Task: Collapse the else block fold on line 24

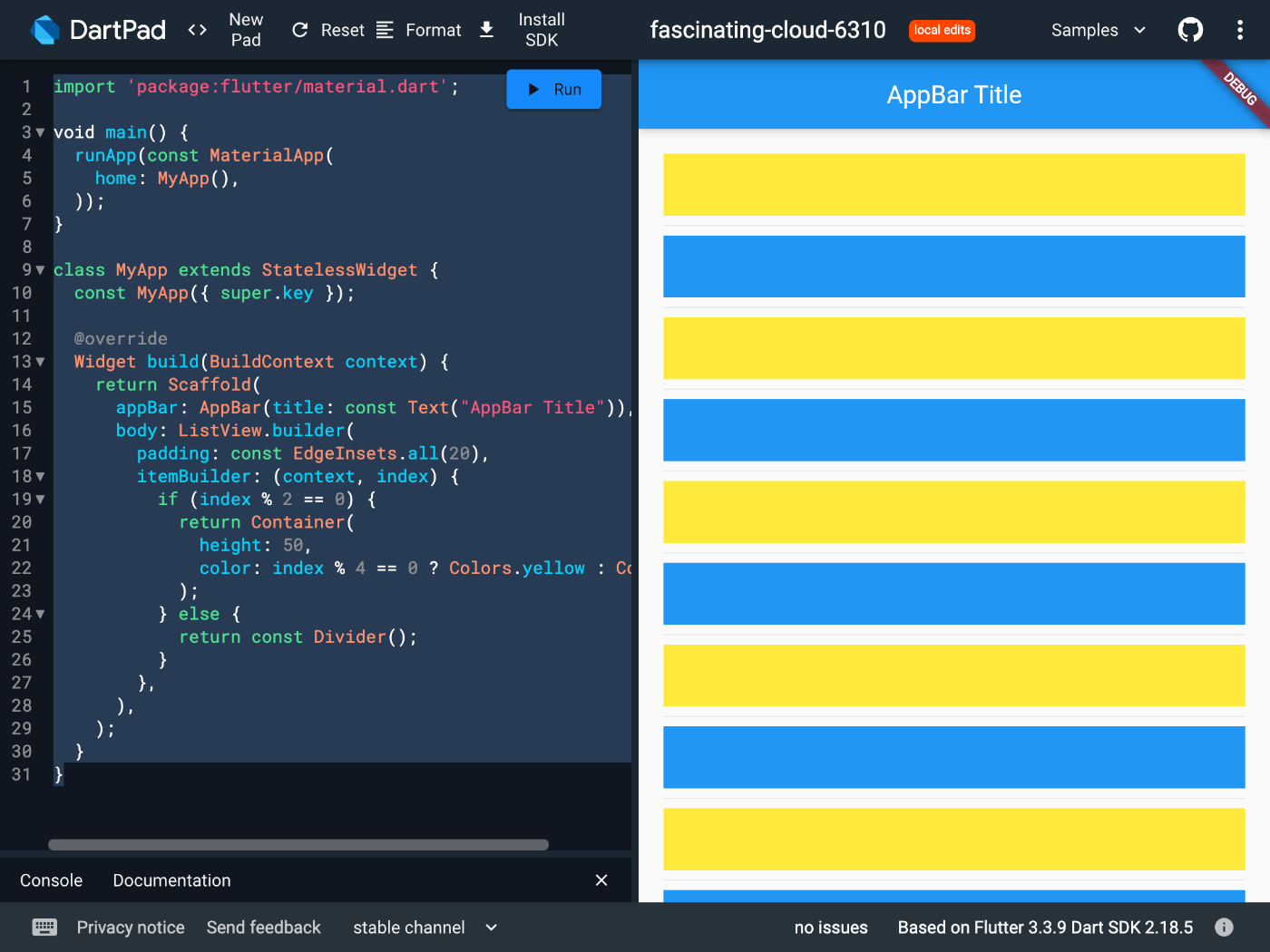Action: tap(40, 614)
